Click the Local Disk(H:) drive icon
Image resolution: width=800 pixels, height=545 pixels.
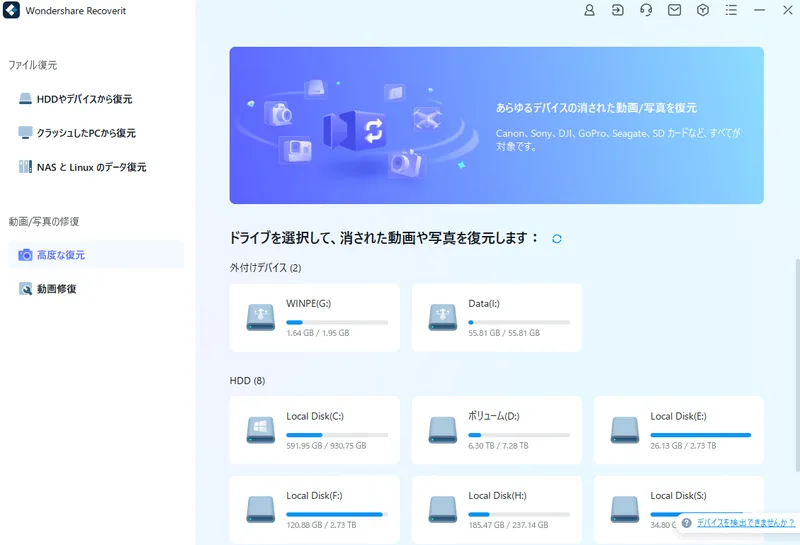443,509
